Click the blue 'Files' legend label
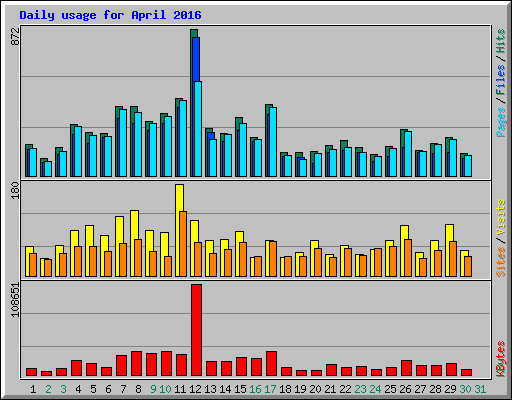The width and height of the screenshot is (512, 400). (x=501, y=79)
